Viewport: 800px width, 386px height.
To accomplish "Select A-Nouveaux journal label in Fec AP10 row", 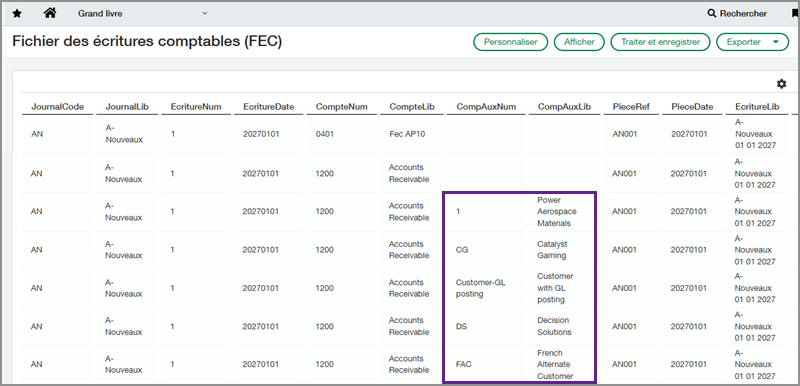I will (x=124, y=134).
